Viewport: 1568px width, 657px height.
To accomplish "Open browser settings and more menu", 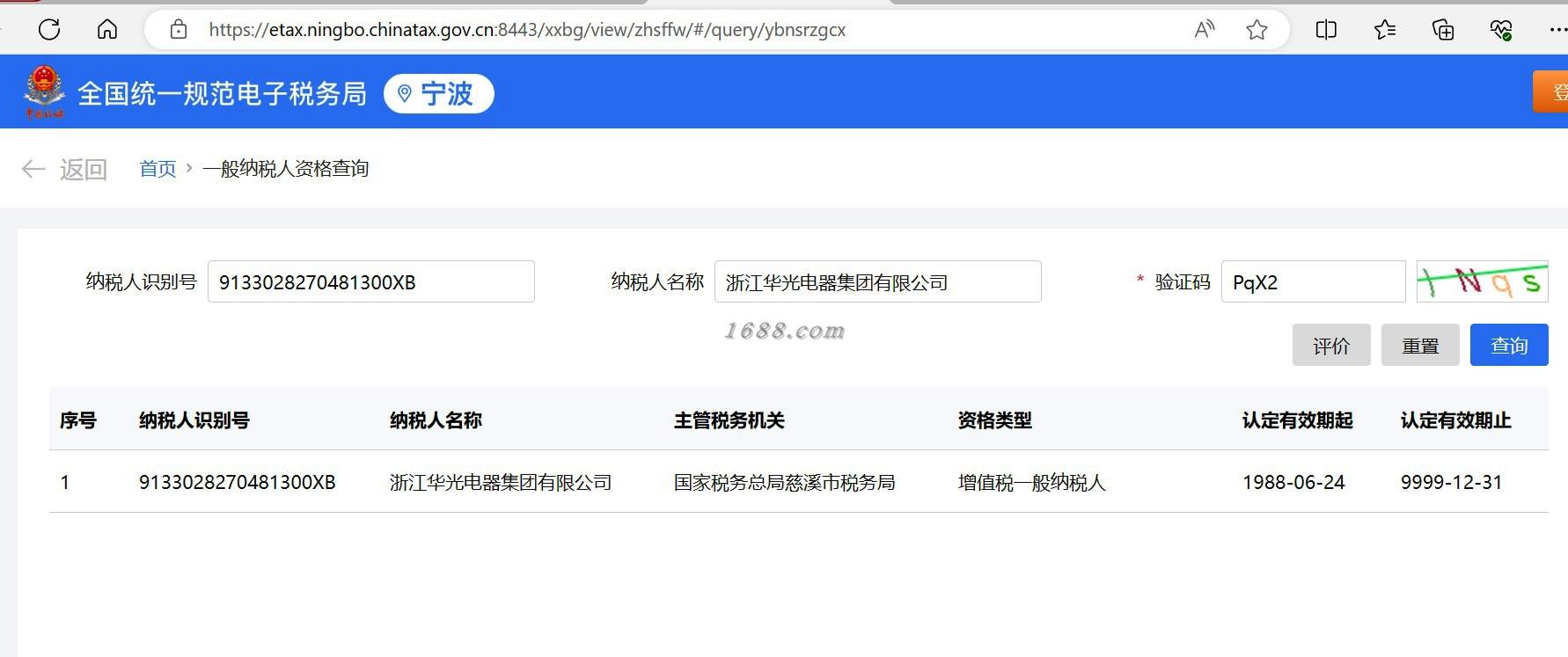I will point(1557,30).
